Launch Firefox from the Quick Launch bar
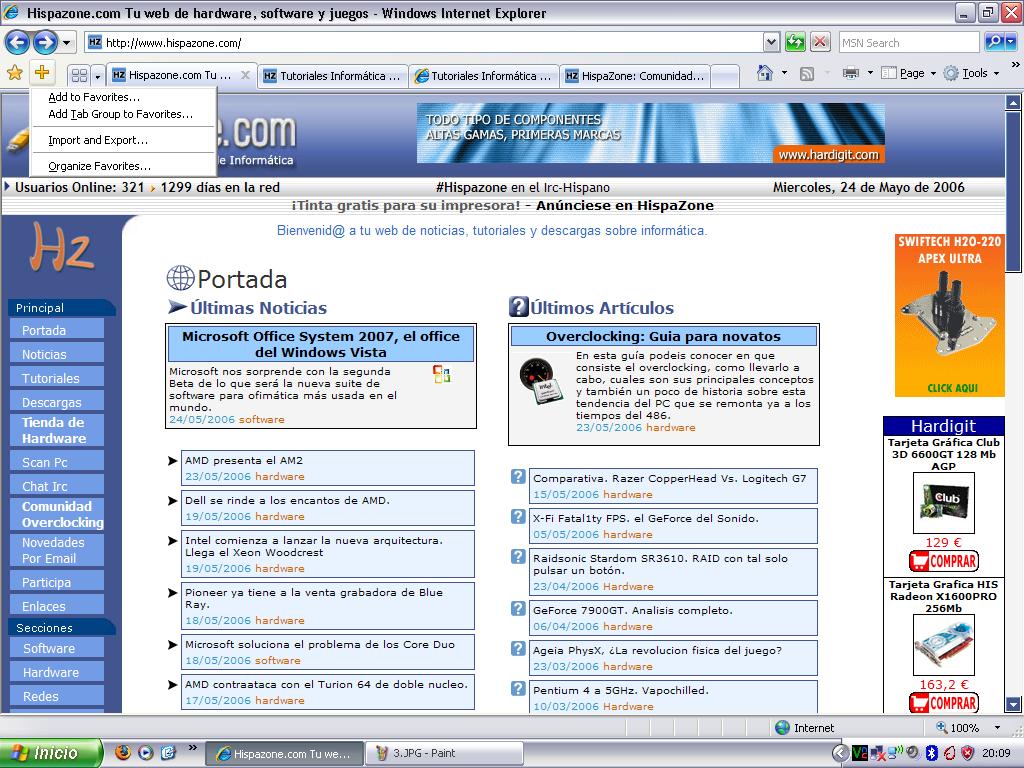This screenshot has height=768, width=1024. click(123, 753)
